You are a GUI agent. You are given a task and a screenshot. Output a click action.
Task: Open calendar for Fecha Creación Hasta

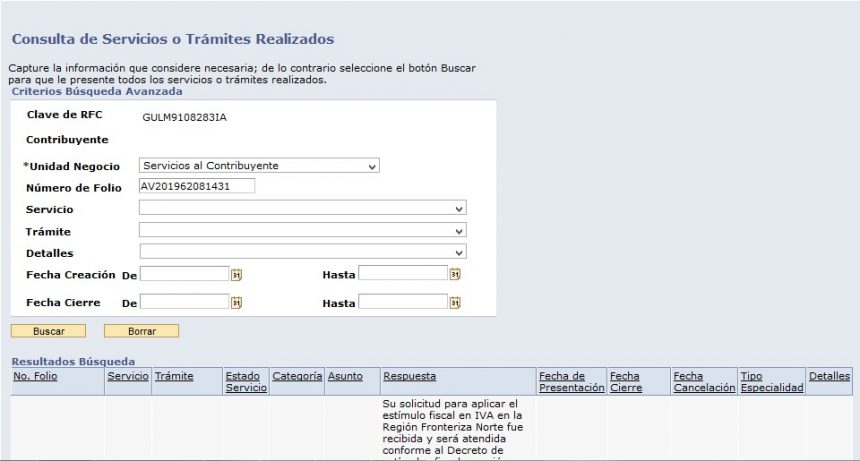(x=455, y=274)
